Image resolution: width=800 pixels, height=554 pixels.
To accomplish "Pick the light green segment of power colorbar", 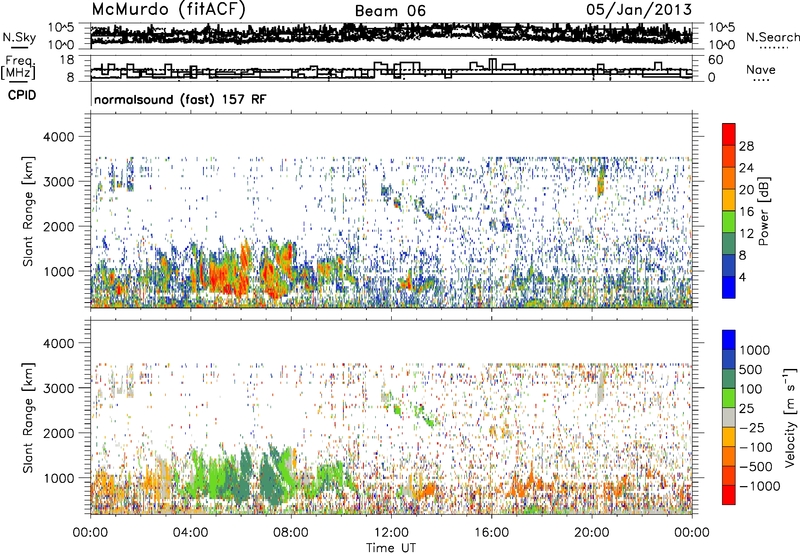I will (x=729, y=221).
